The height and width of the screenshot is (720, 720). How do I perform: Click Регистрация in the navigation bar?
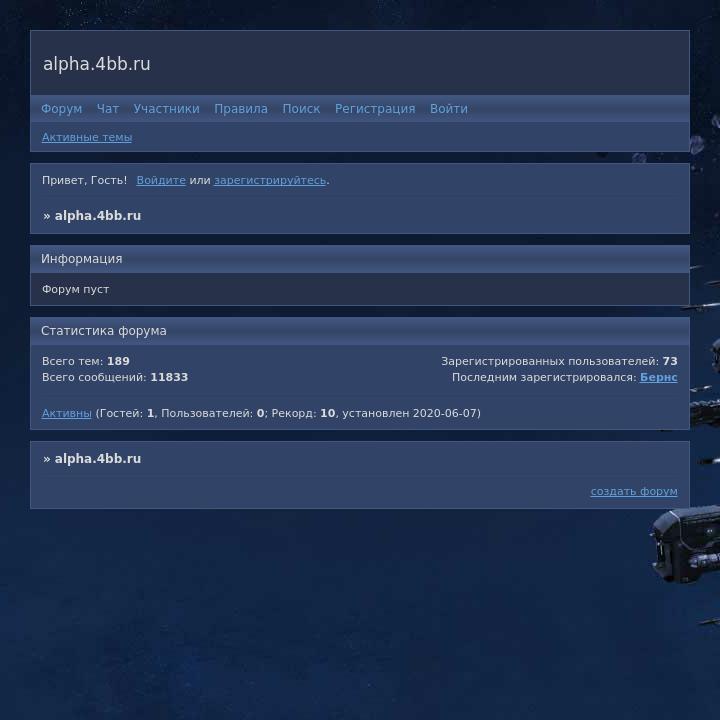click(375, 109)
